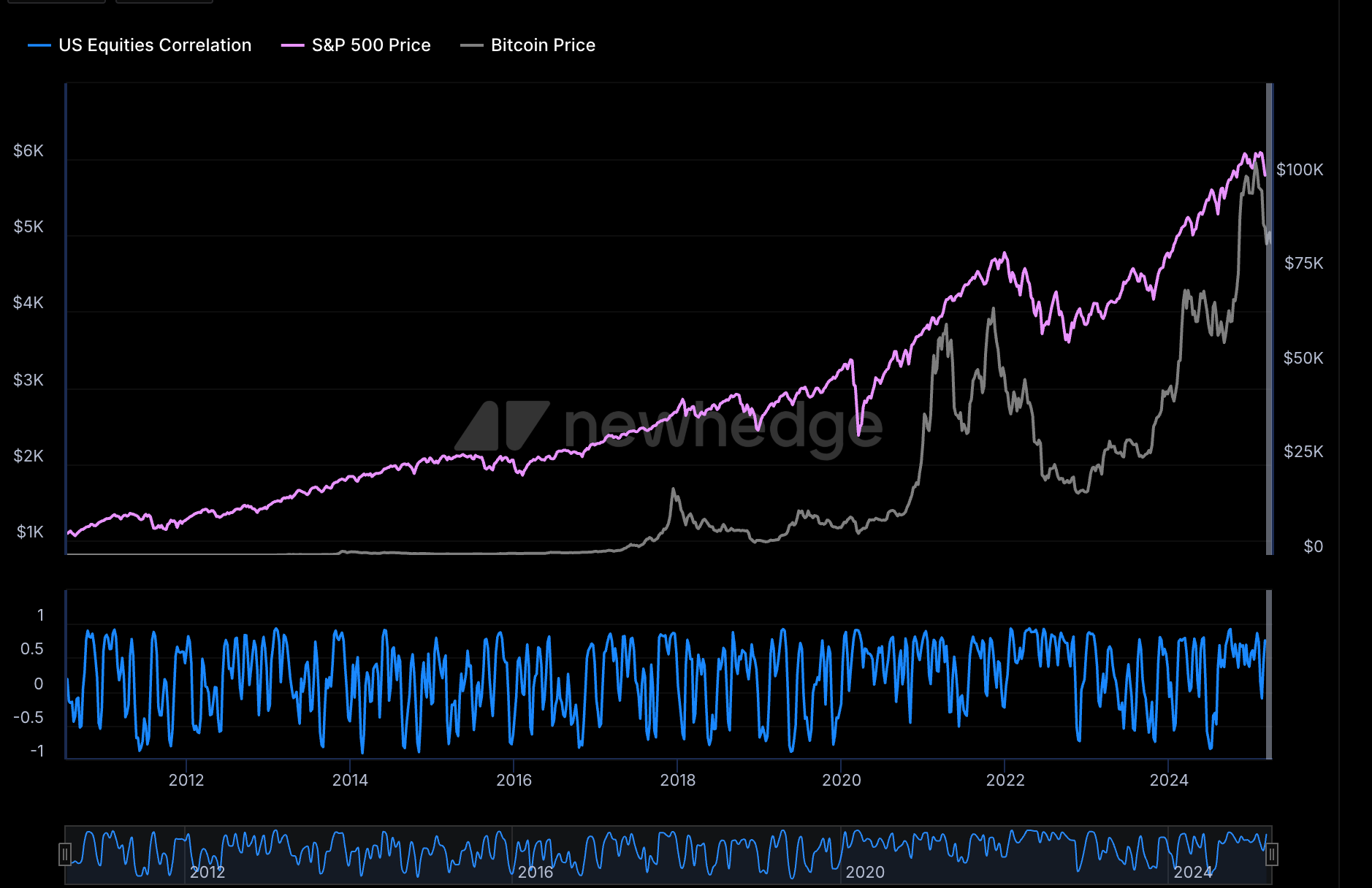Grab the left handle of the range navigator
Image resolution: width=1372 pixels, height=888 pixels.
[65, 854]
